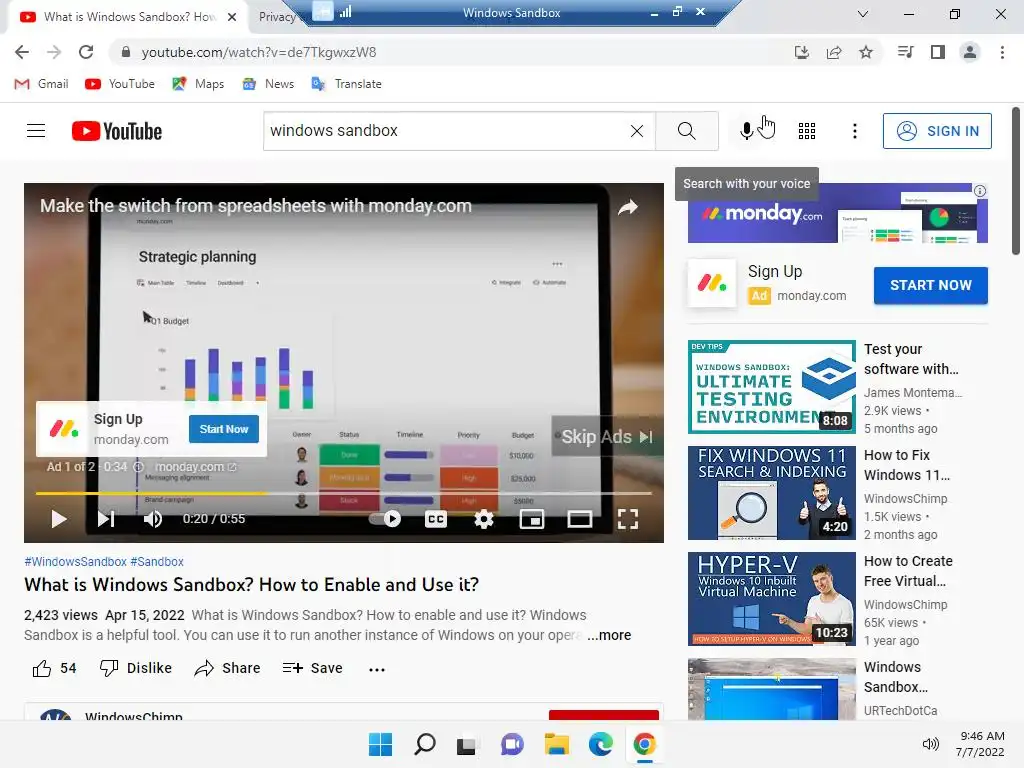This screenshot has height=768, width=1024.
Task: Share the Windows Sandbox video
Action: pyautogui.click(x=227, y=668)
